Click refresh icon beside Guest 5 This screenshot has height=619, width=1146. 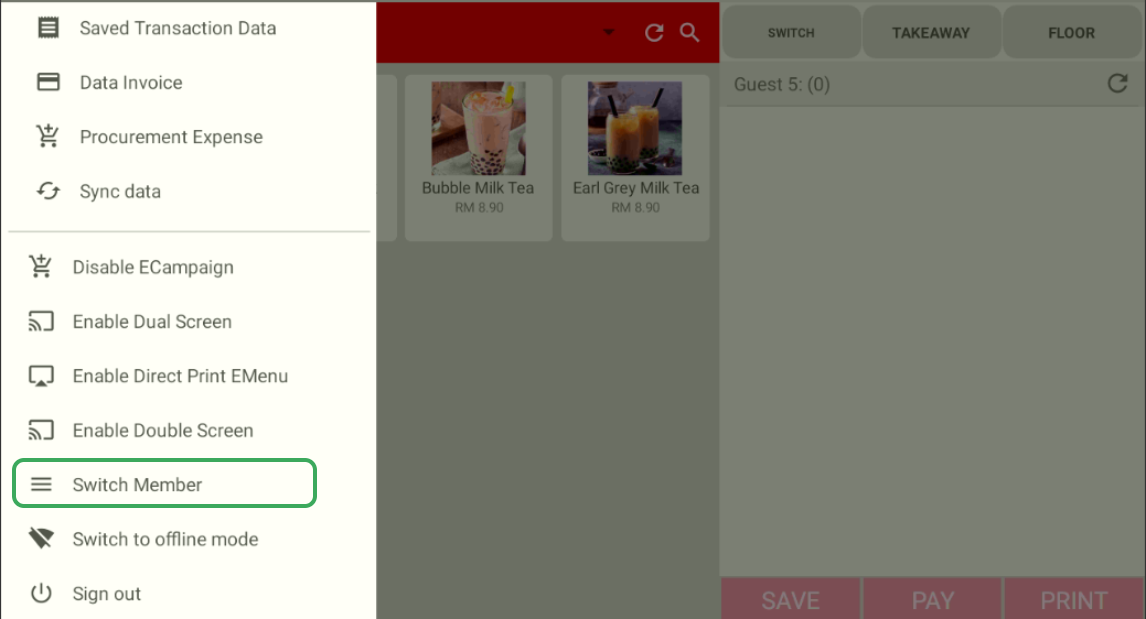coord(1117,83)
